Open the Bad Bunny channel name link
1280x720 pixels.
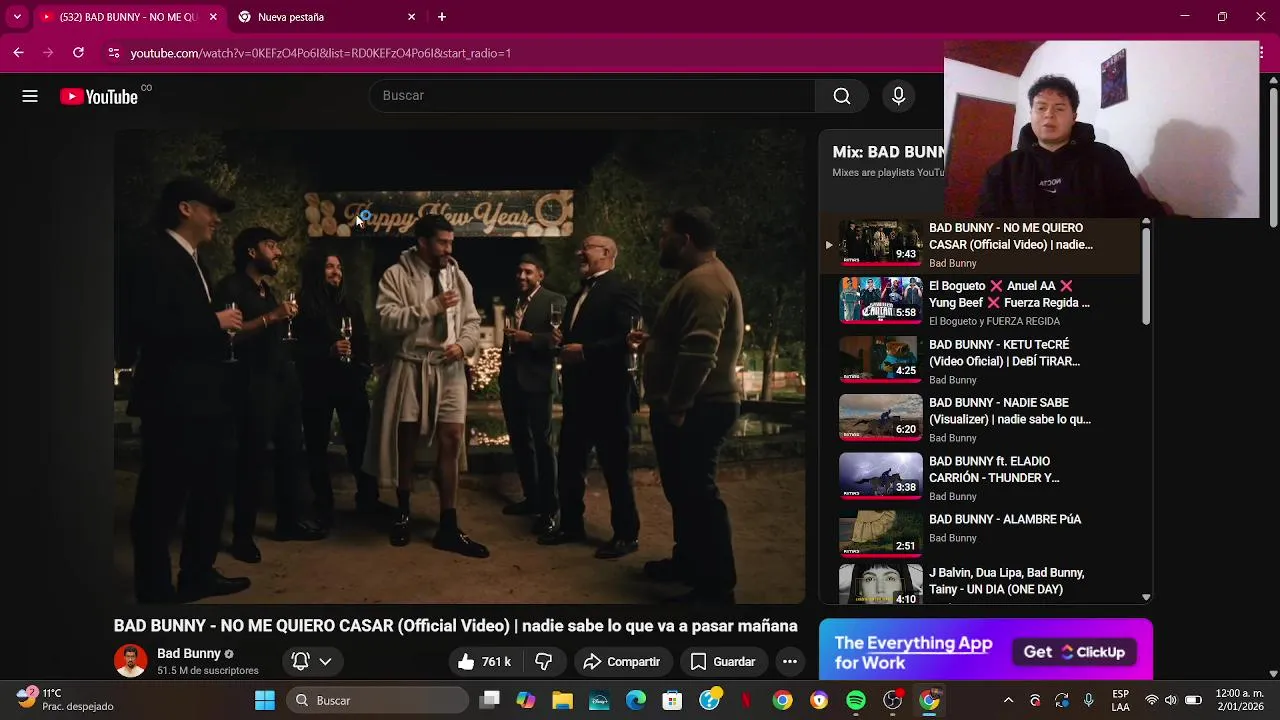188,654
